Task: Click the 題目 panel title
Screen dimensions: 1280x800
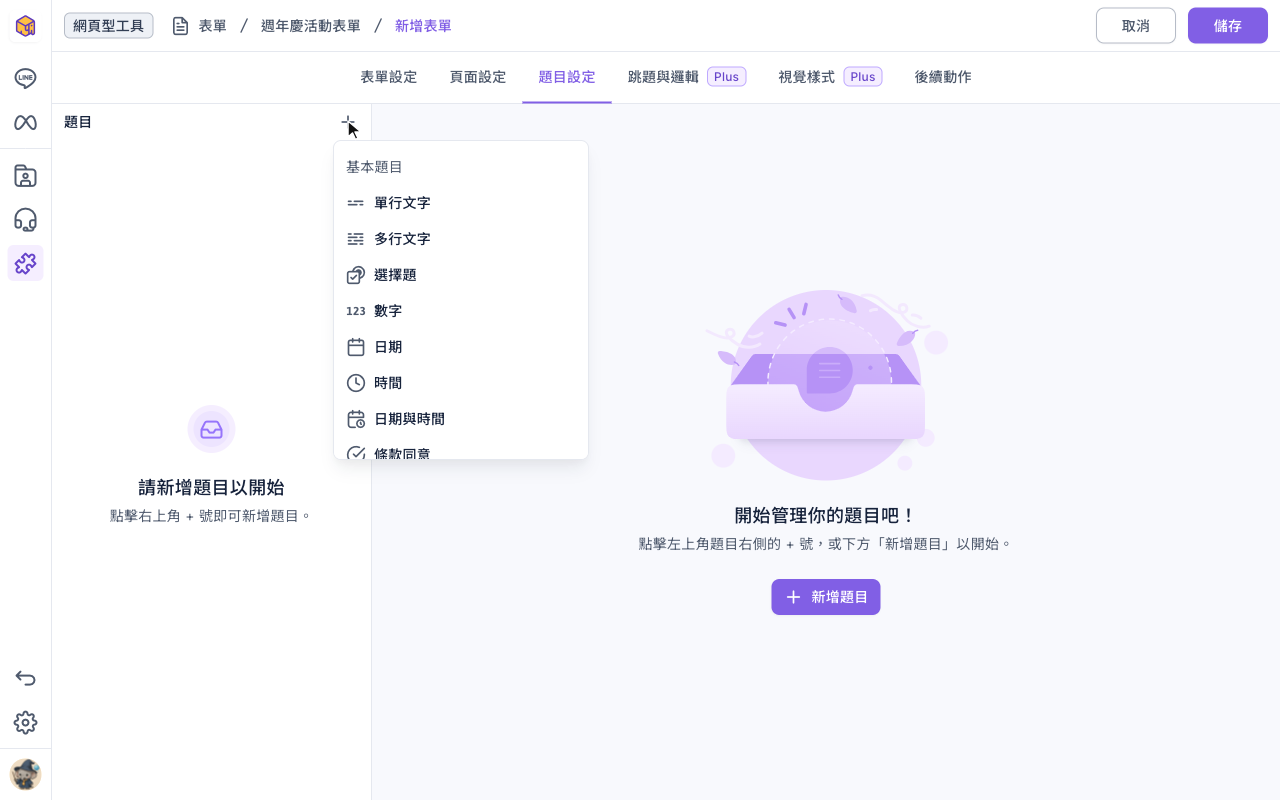Action: pyautogui.click(x=78, y=122)
